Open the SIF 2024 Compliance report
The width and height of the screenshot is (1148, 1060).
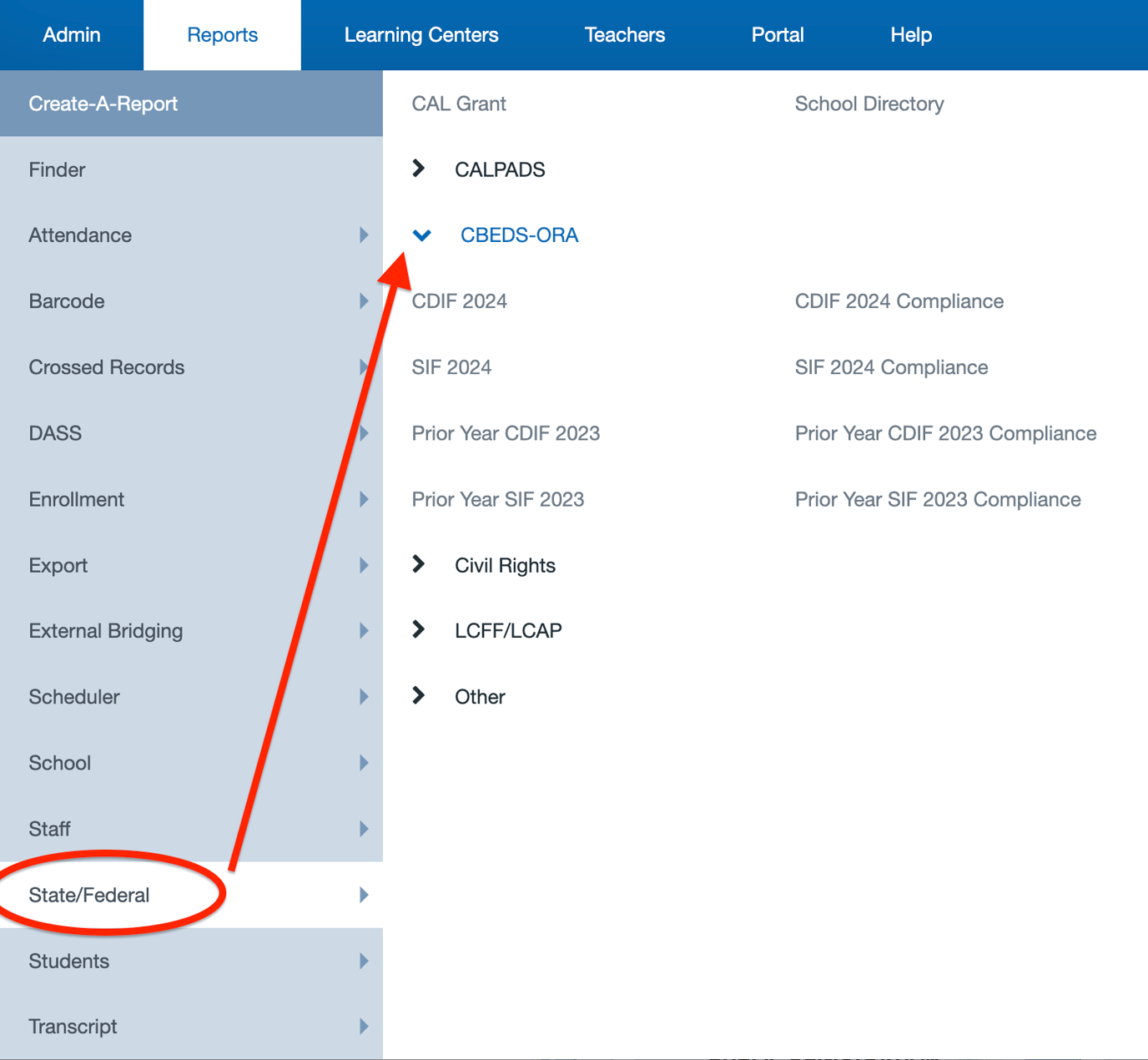[891, 367]
